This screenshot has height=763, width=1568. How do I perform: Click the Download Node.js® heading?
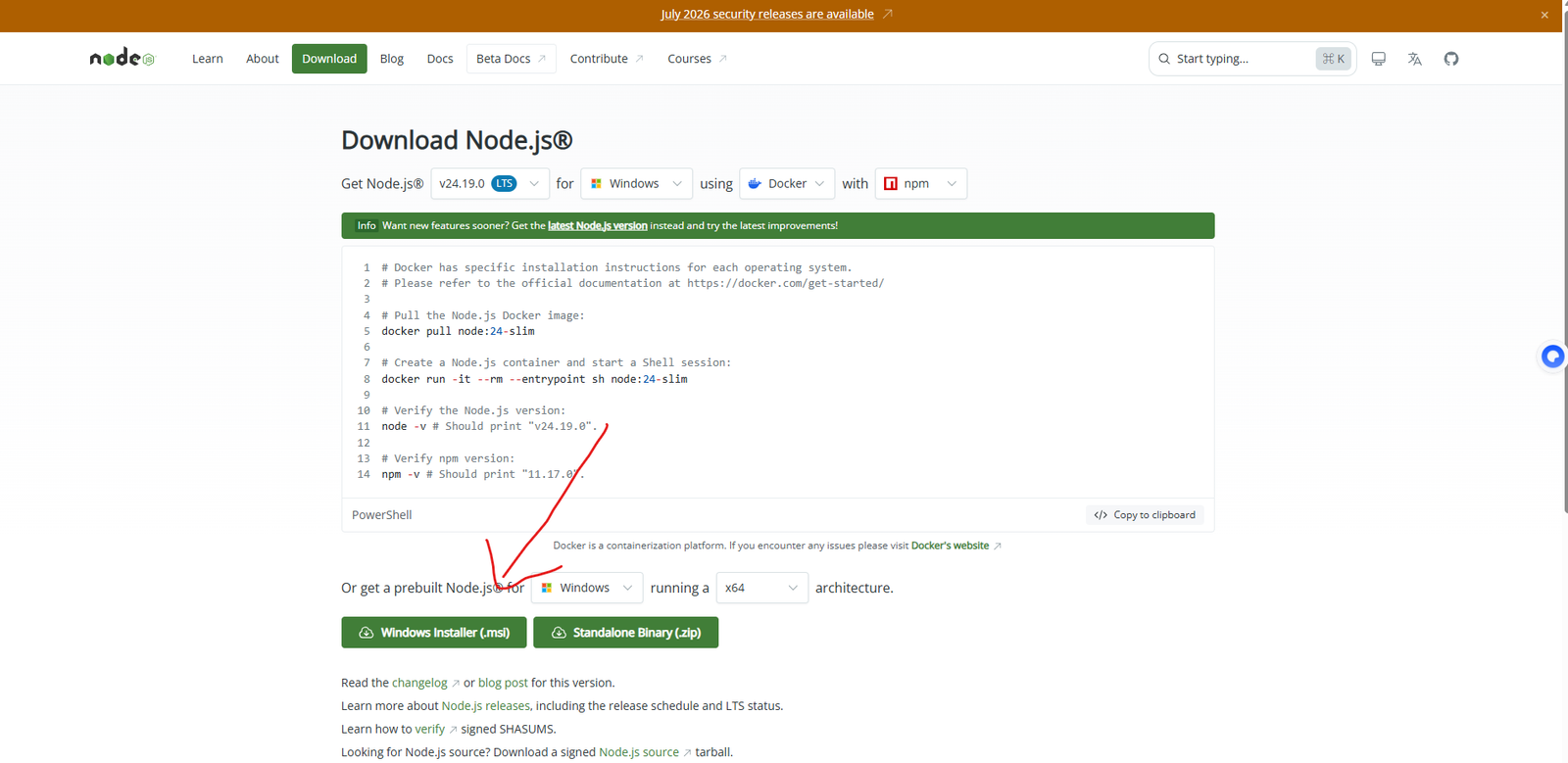click(457, 140)
